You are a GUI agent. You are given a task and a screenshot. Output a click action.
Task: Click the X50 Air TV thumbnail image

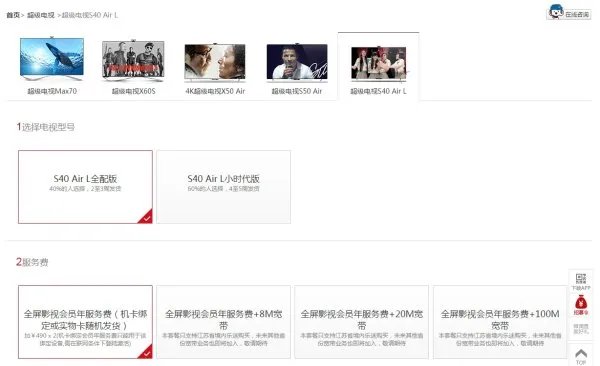point(215,62)
